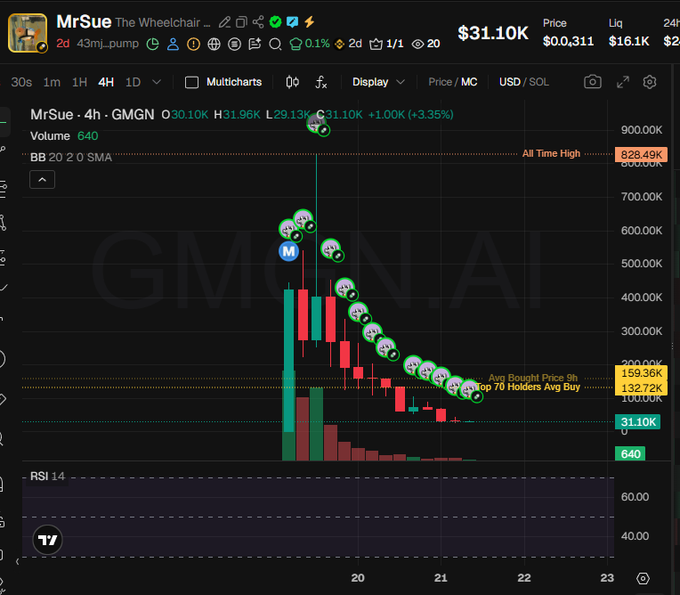Open the fx indicators icon

coord(321,82)
